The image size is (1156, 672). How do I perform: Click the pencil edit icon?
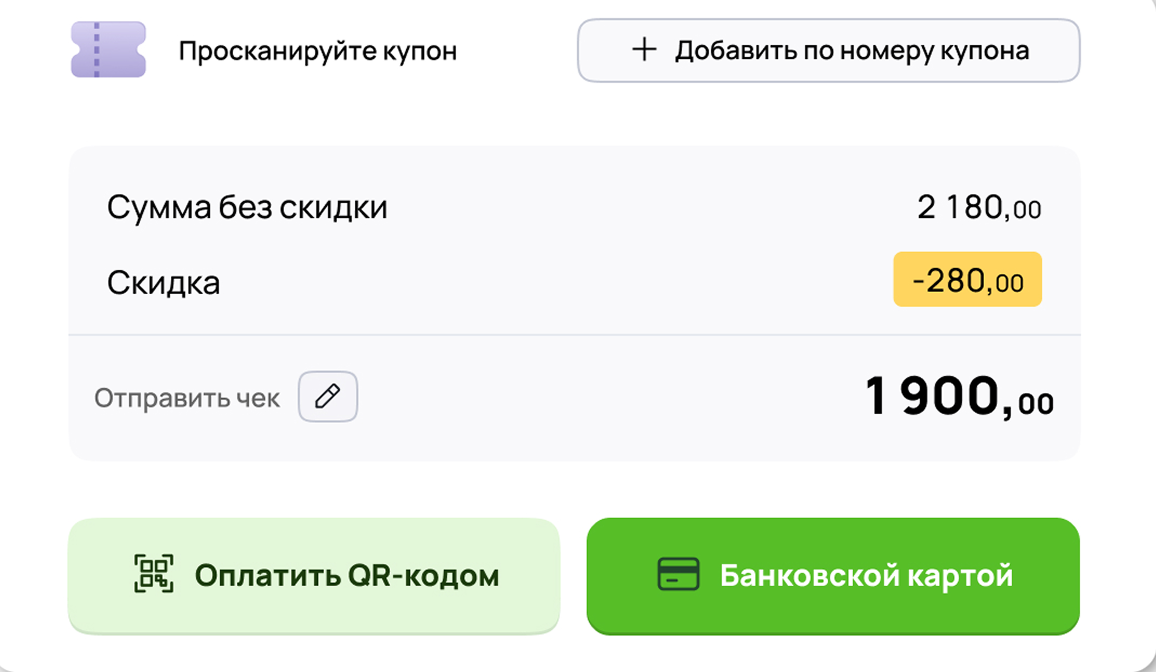[x=328, y=398]
